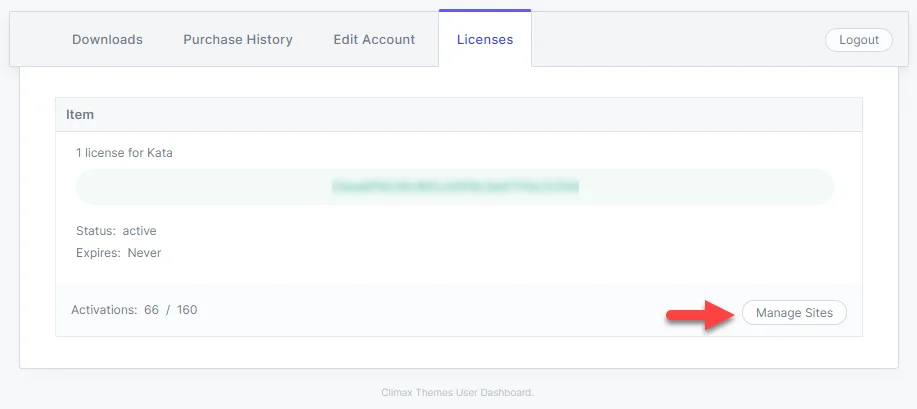917x409 pixels.
Task: Click the red arrow pointing to Manage Sites
Action: click(x=701, y=315)
